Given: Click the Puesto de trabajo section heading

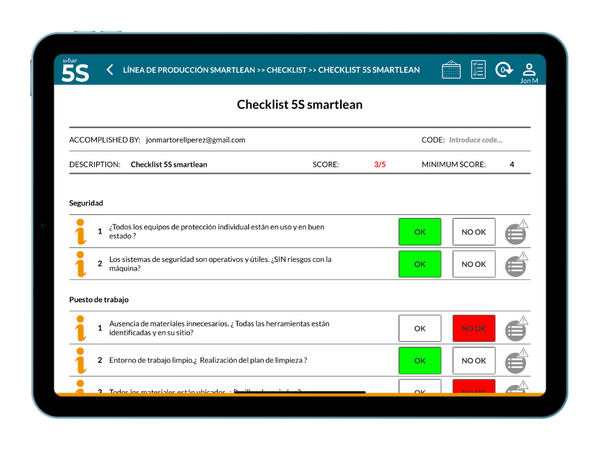Looking at the screenshot, I should [99, 300].
